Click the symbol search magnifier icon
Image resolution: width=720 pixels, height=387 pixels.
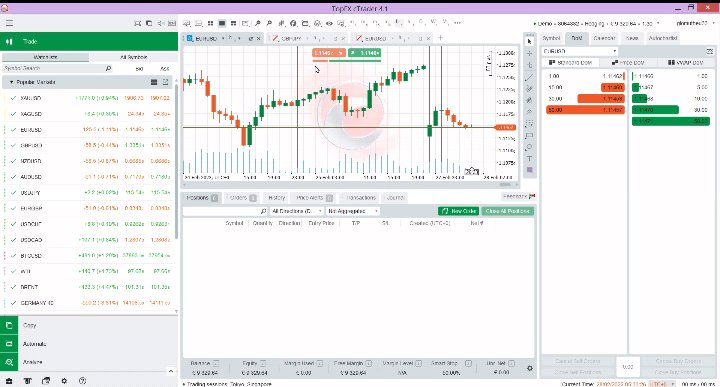tap(108, 68)
